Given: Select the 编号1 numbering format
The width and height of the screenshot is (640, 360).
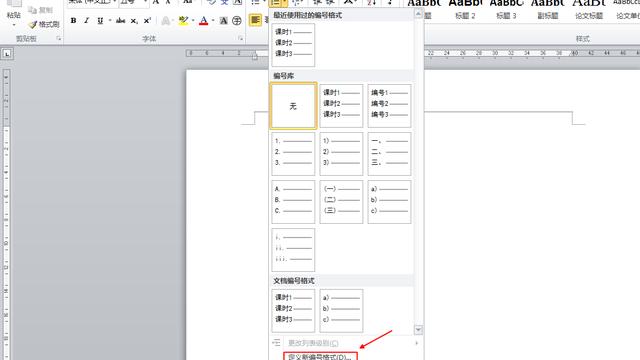Looking at the screenshot, I should 389,106.
